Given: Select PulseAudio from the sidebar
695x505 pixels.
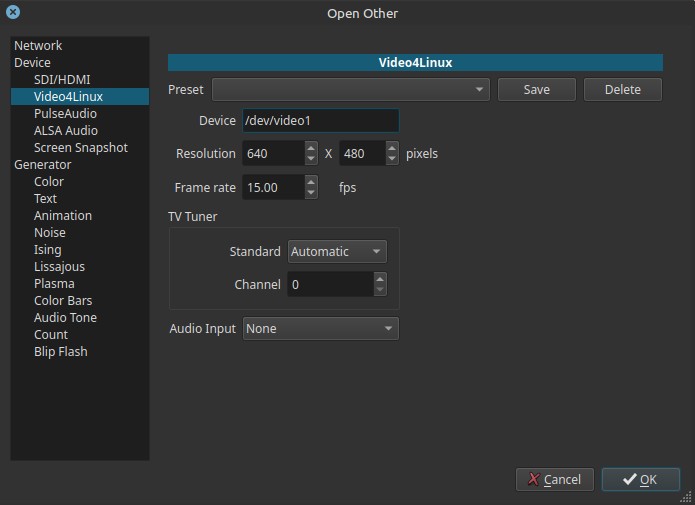Looking at the screenshot, I should click(65, 114).
